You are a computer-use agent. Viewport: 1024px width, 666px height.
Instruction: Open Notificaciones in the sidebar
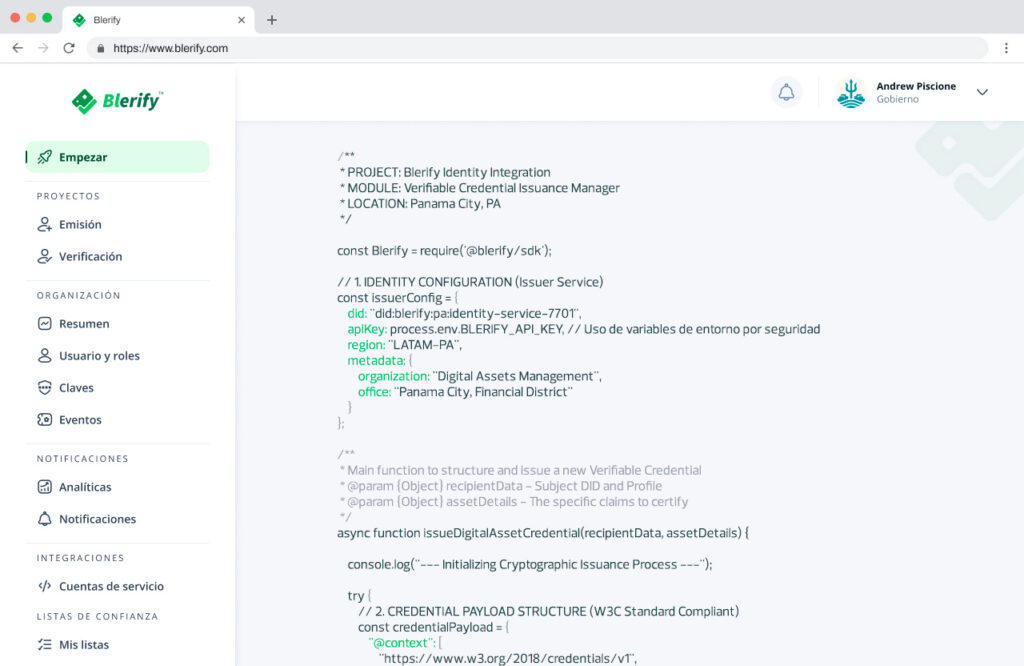(97, 519)
